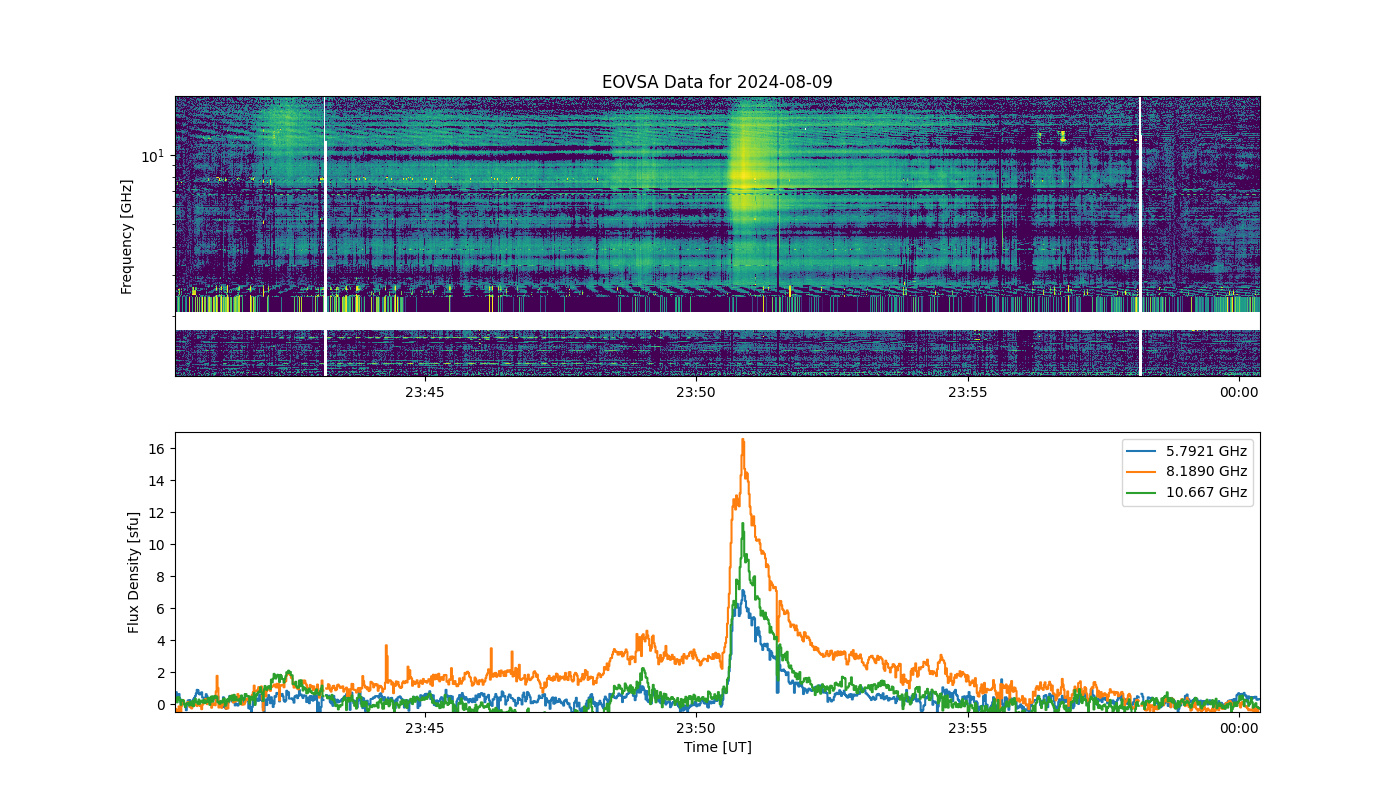Click the brightest yellow burst in the spectrogram
This screenshot has width=1400, height=800.
(x=742, y=175)
